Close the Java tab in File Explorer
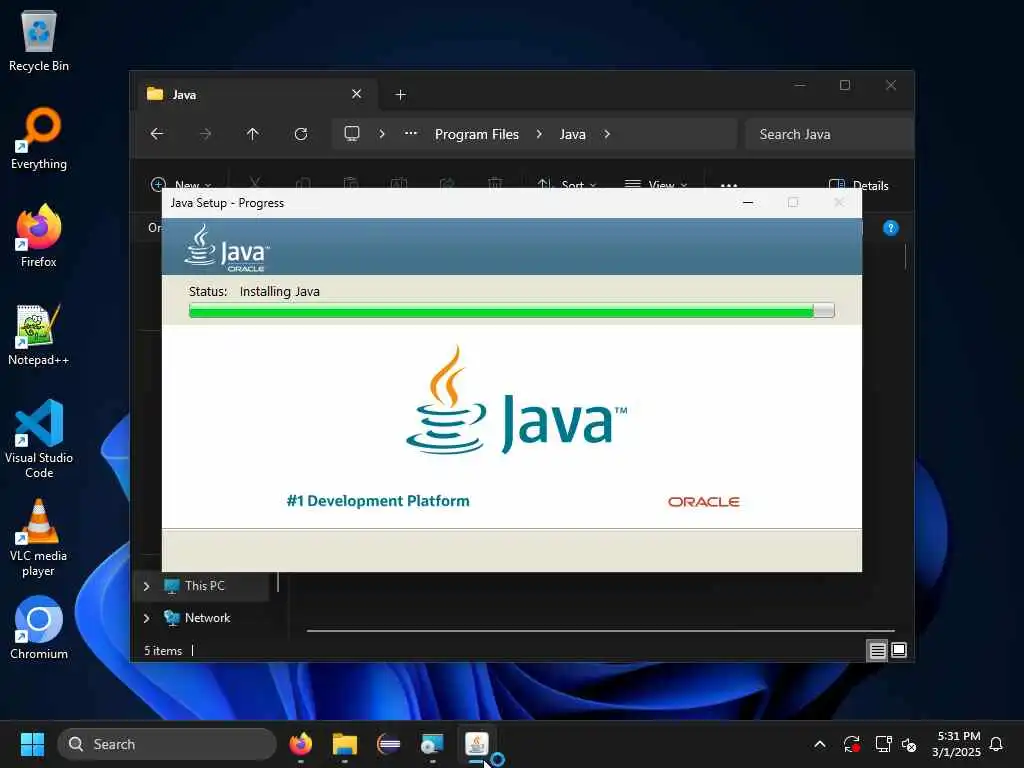Image resolution: width=1024 pixels, height=768 pixels. click(x=357, y=94)
